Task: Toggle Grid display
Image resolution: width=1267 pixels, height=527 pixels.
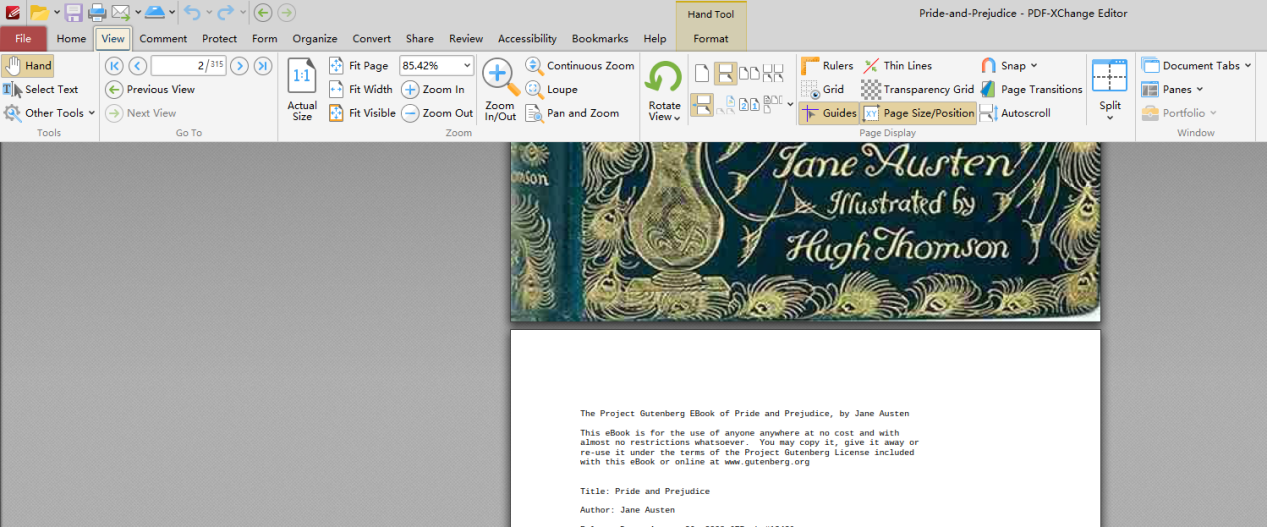Action: [x=823, y=89]
